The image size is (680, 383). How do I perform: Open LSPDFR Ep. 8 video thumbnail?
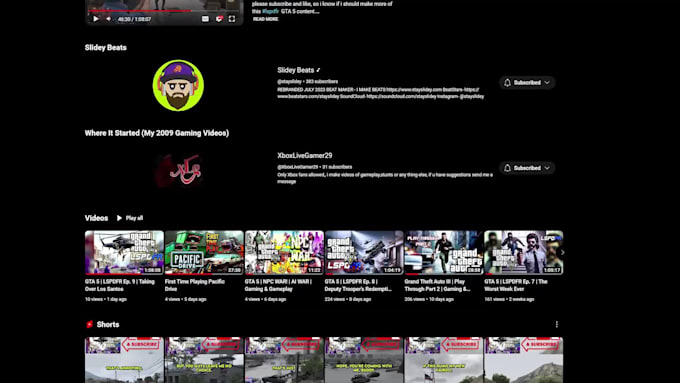click(364, 252)
